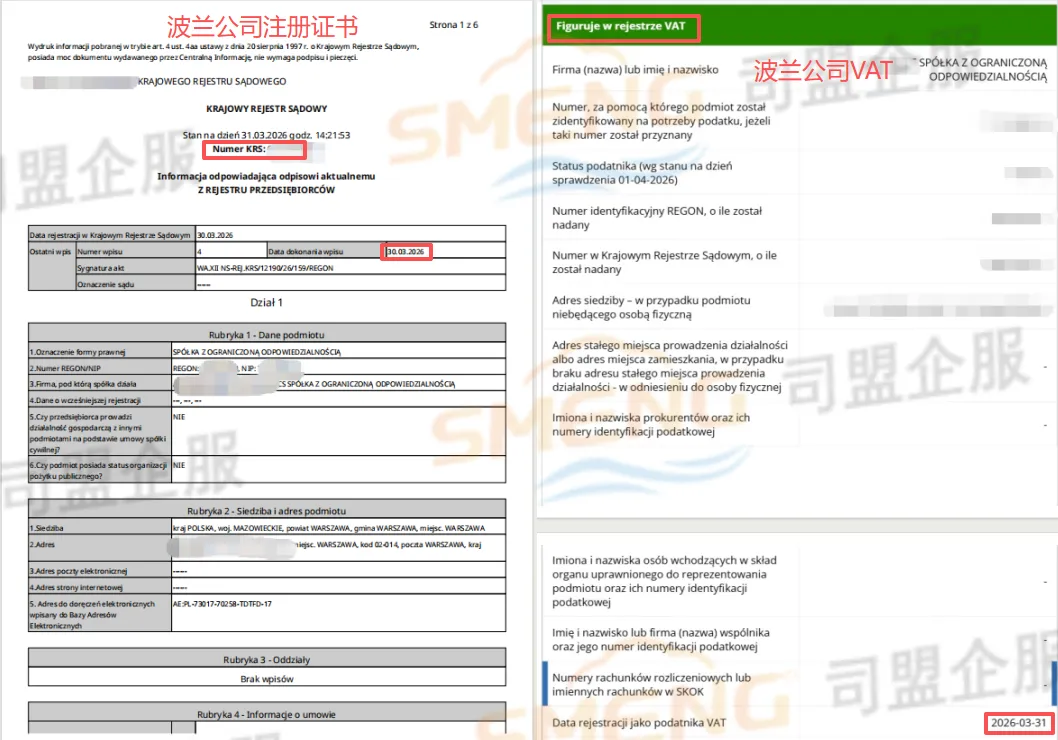Click 'Data rejestracji jako podatnika VAT' label

(639, 723)
